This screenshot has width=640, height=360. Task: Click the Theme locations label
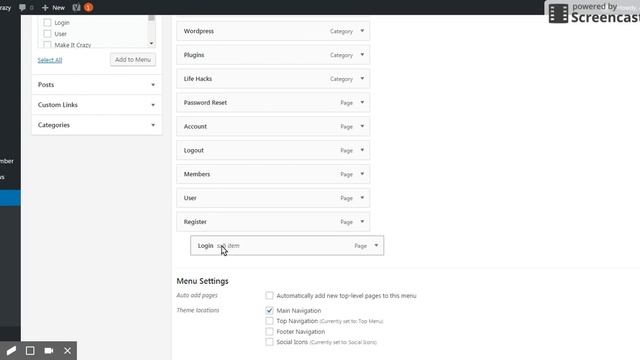(x=198, y=310)
